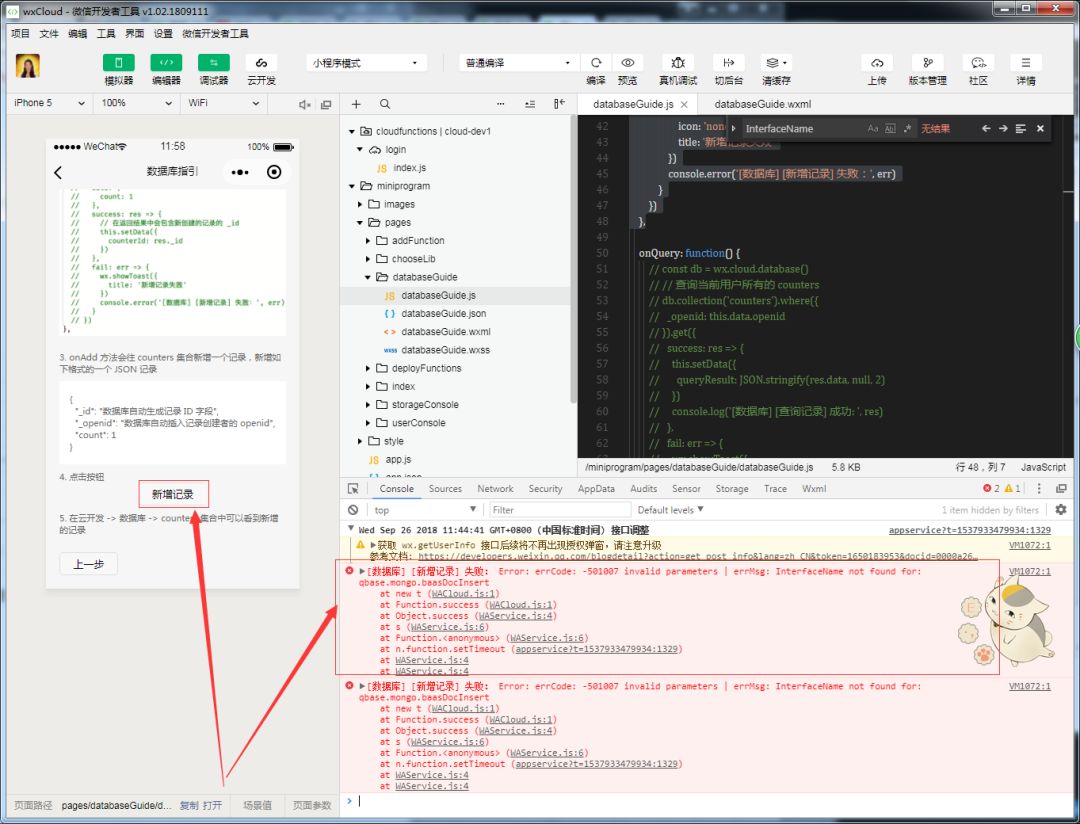The height and width of the screenshot is (824, 1080).
Task: Click the simulator back arrow
Action: click(58, 172)
